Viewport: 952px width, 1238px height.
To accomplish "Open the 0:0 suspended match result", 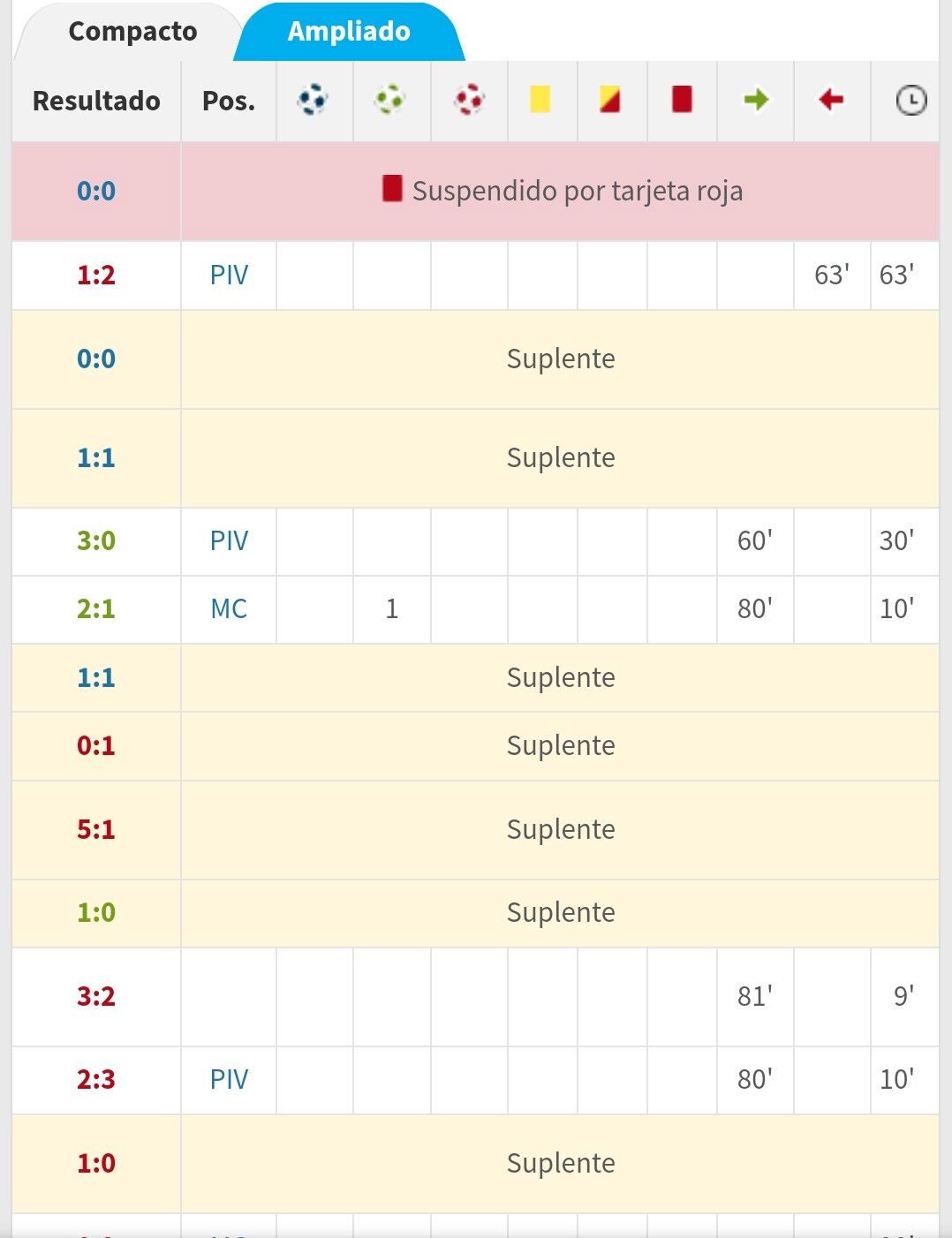I will (x=96, y=191).
